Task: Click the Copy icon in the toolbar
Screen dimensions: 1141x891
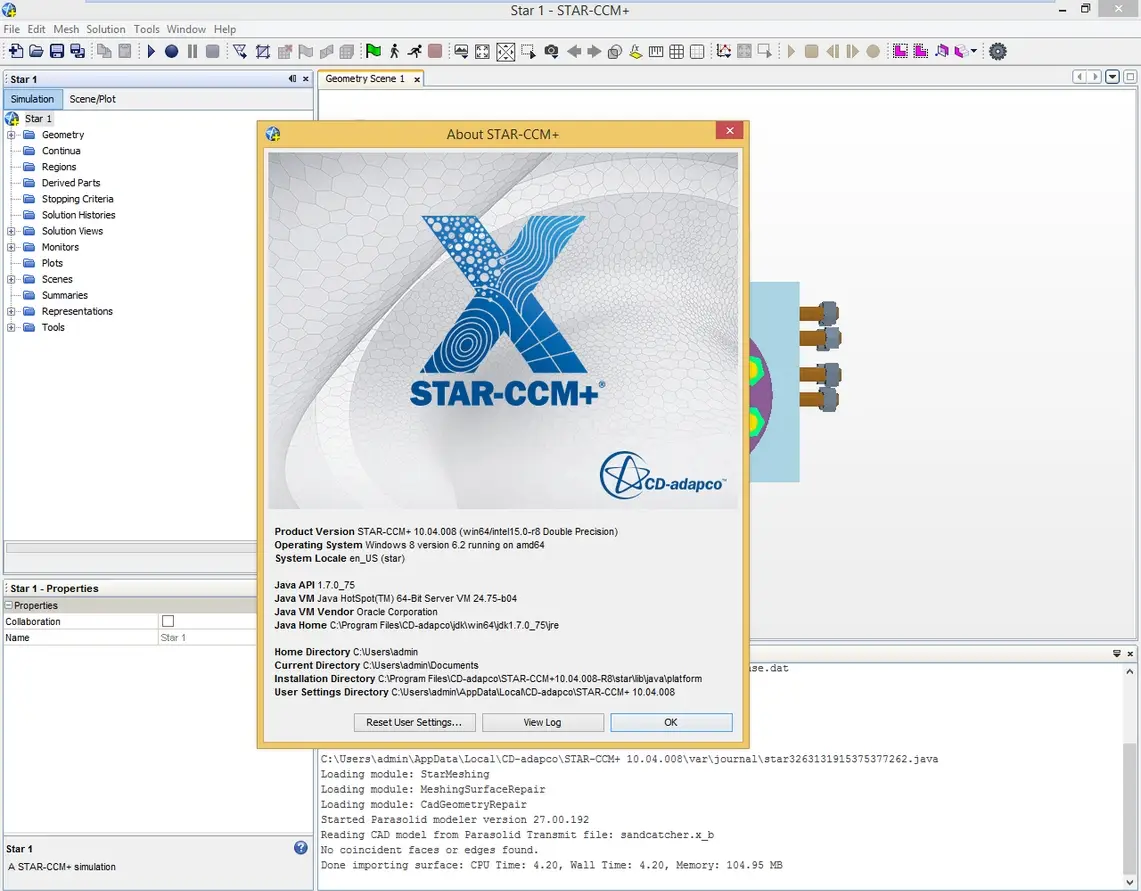Action: point(104,51)
